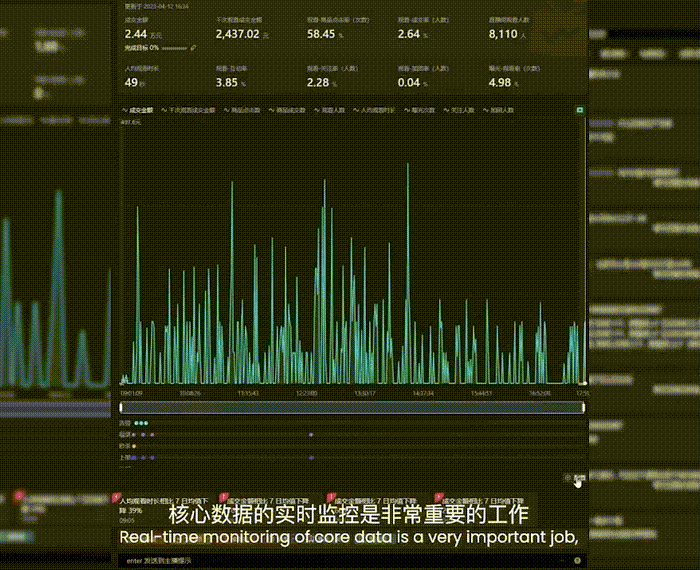The image size is (700, 570).
Task: Click the fourth red alert badge icon
Action: (438, 496)
